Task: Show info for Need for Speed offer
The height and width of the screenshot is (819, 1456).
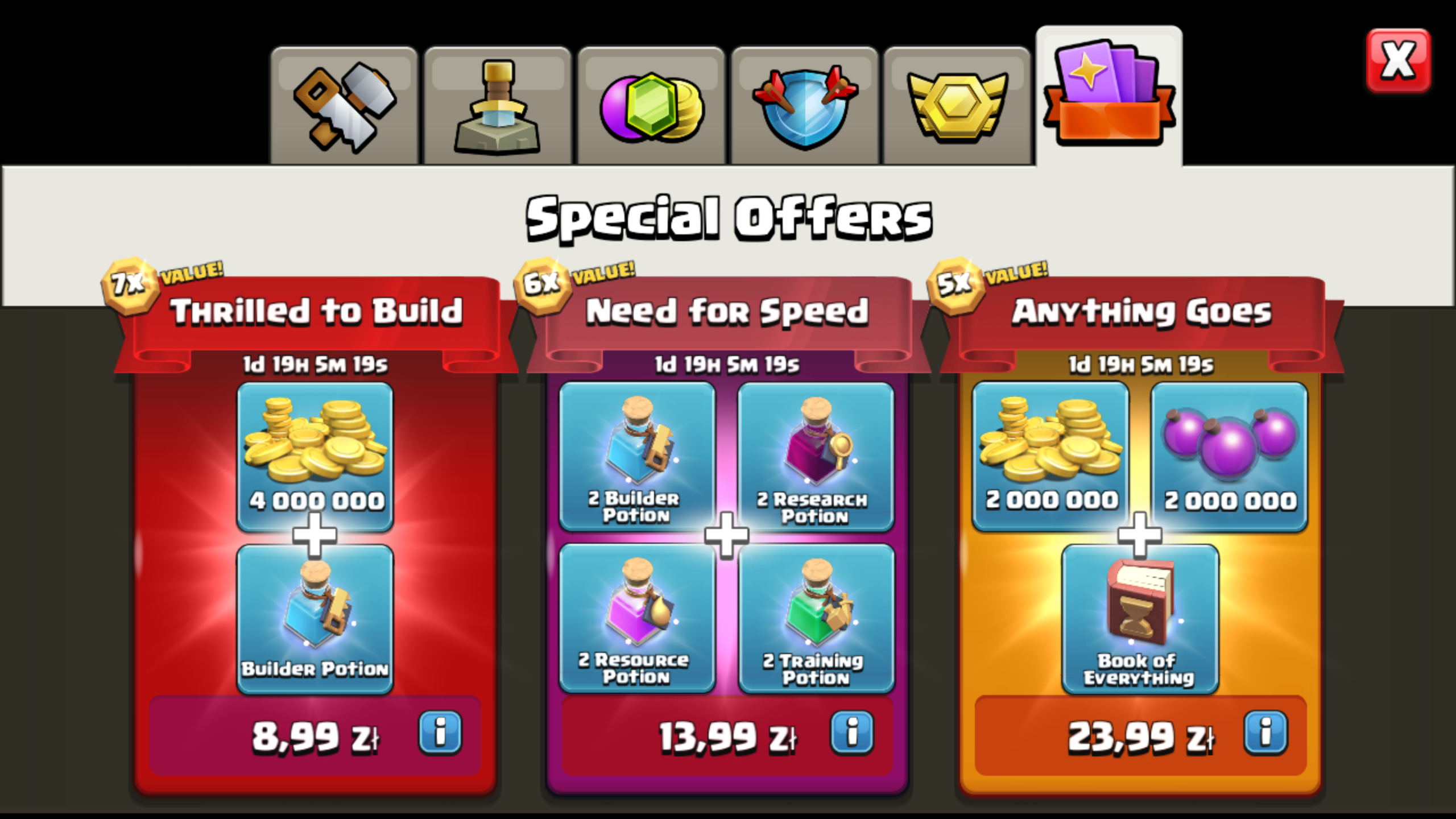Action: pyautogui.click(x=852, y=733)
